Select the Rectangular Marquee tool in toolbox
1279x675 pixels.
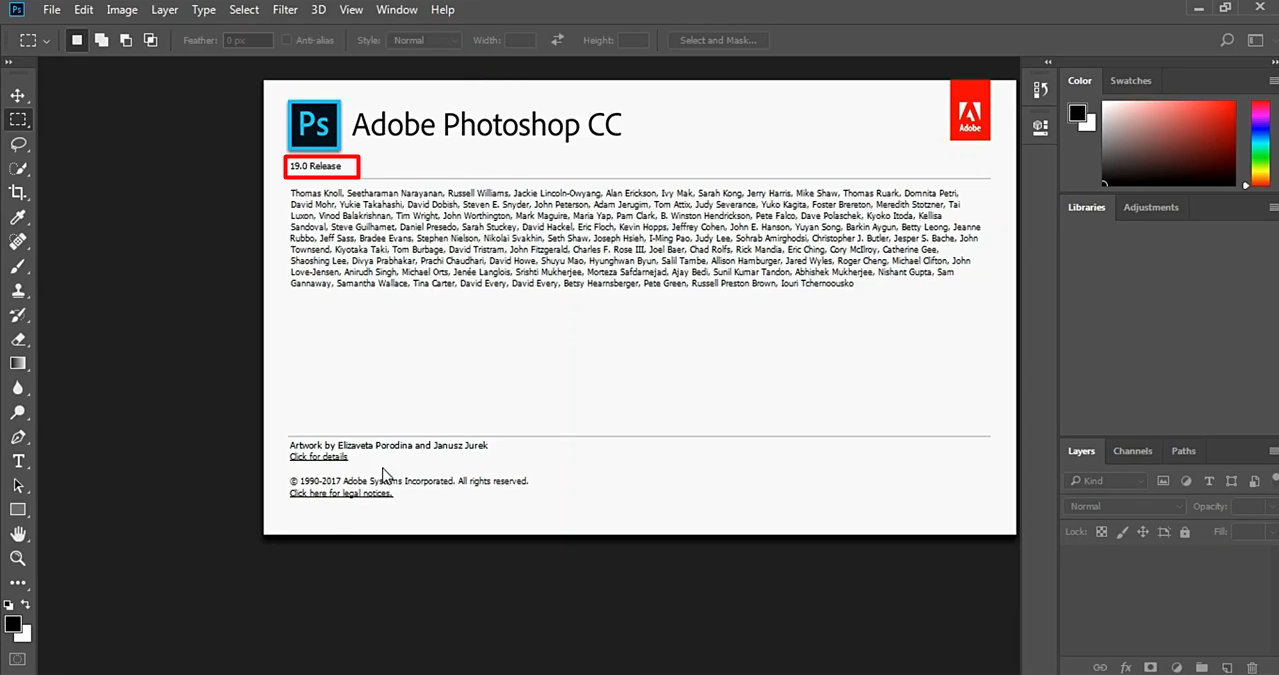coord(18,120)
